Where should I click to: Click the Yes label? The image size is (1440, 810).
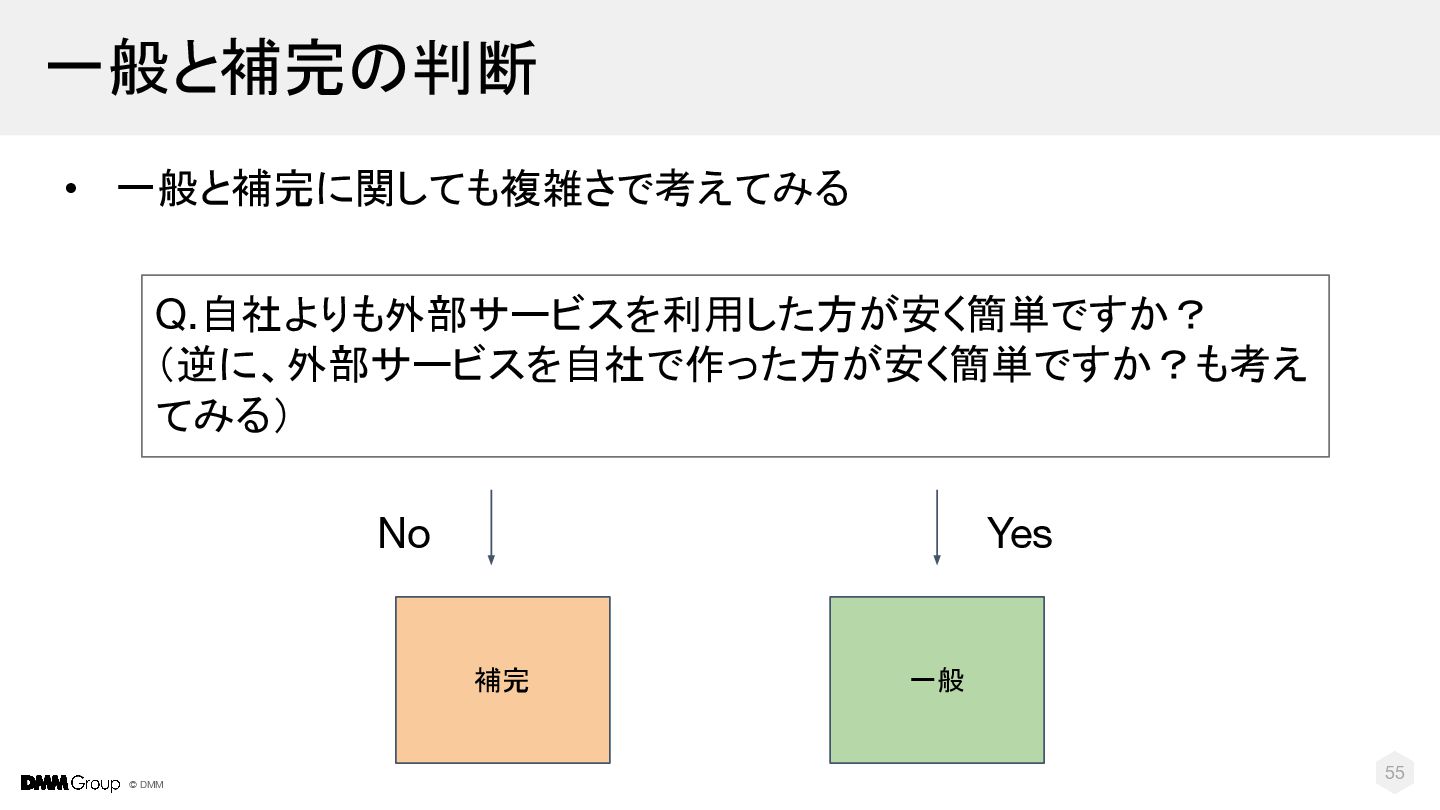tap(1019, 534)
